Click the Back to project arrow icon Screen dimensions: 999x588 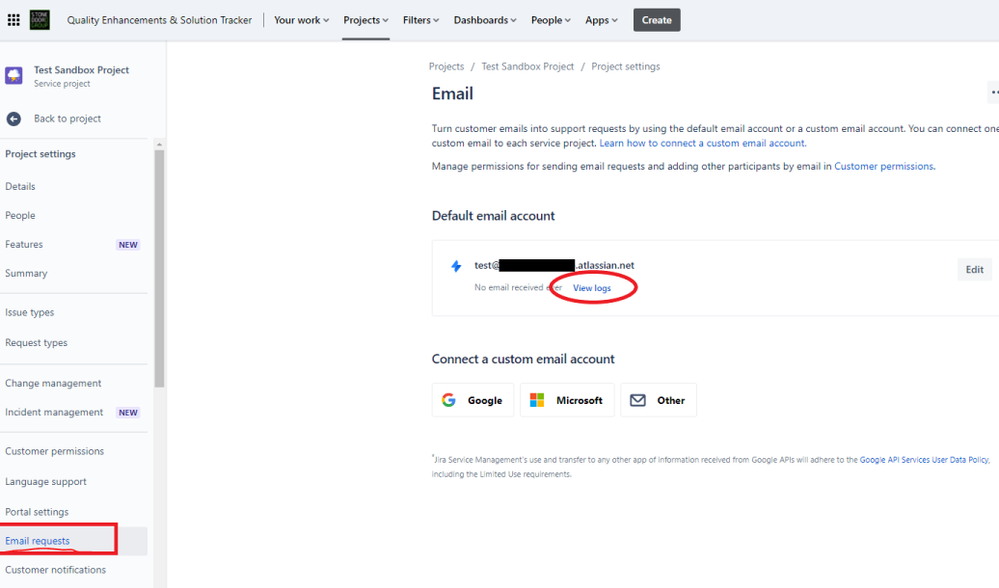tap(13, 118)
